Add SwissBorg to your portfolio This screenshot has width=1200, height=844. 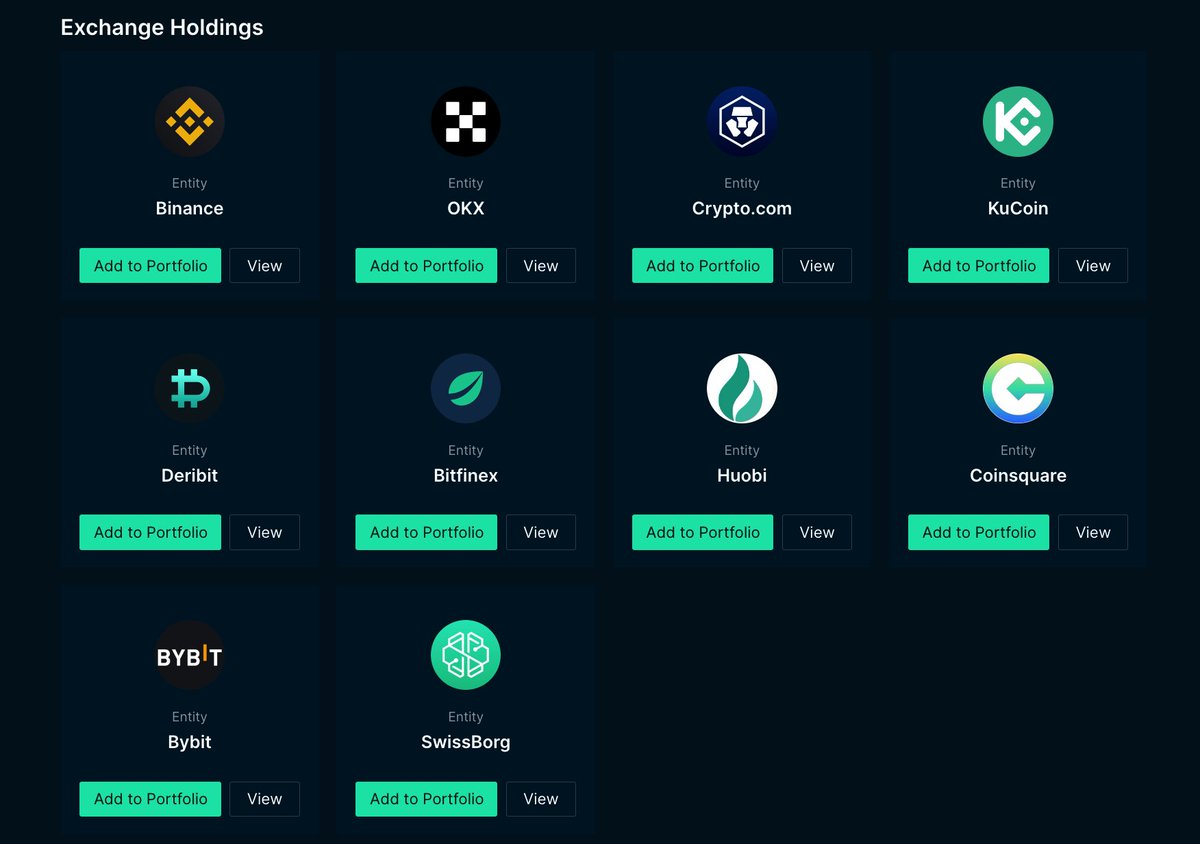[x=426, y=799]
